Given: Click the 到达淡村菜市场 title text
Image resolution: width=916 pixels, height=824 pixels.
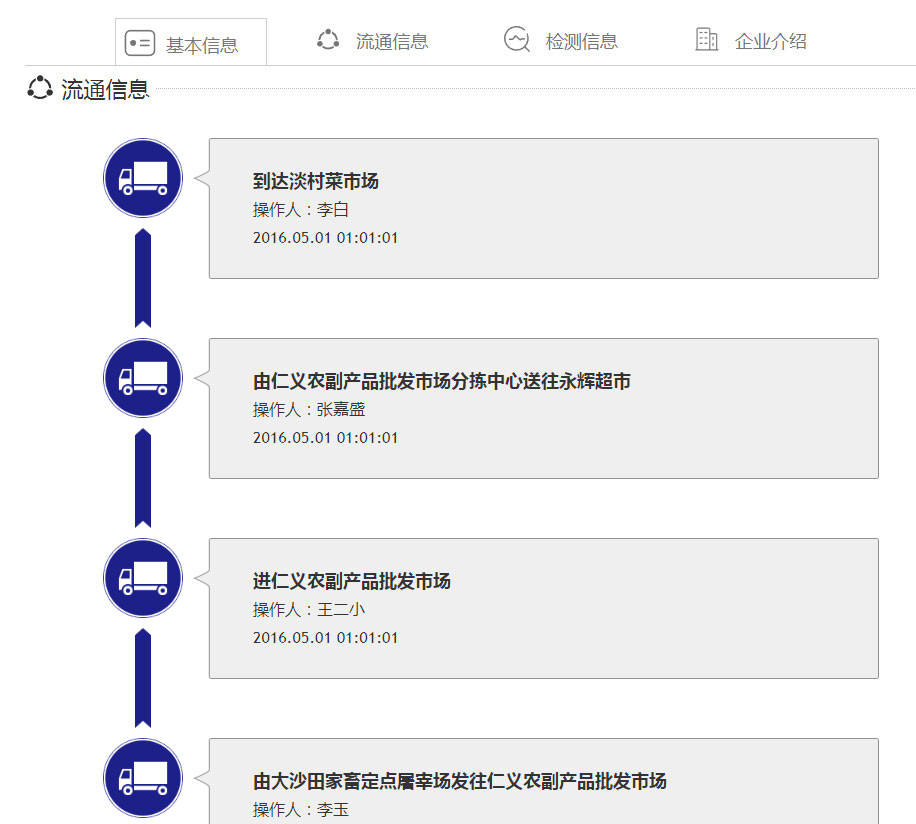Looking at the screenshot, I should click(x=315, y=181).
